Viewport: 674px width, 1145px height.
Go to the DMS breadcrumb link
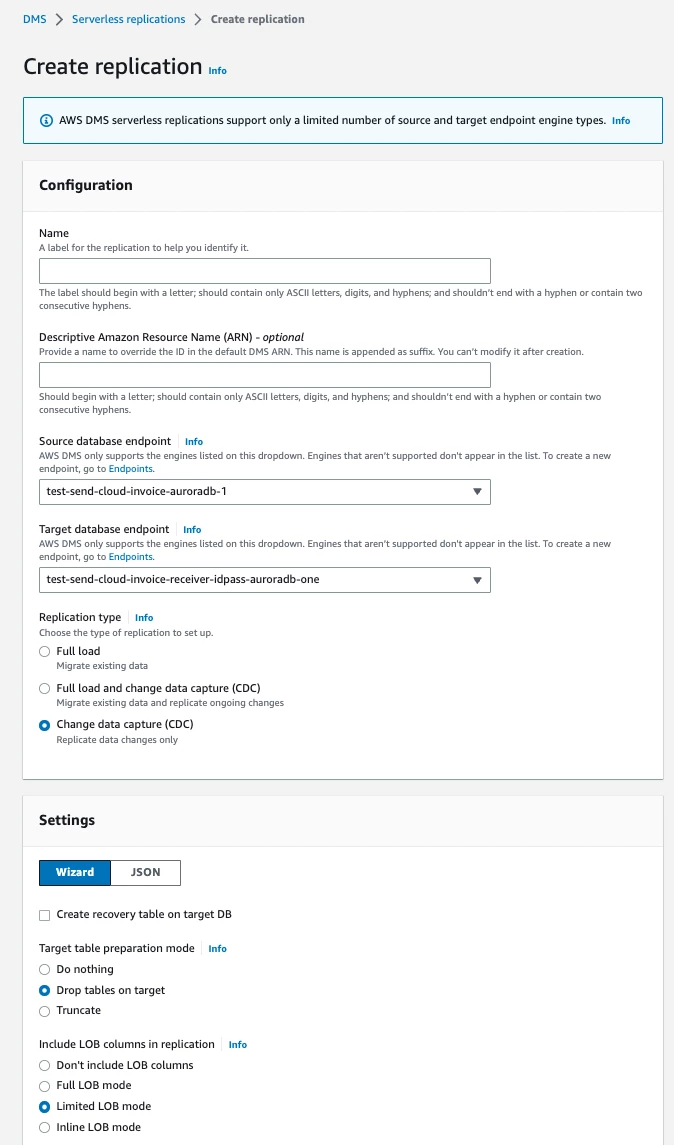34,19
